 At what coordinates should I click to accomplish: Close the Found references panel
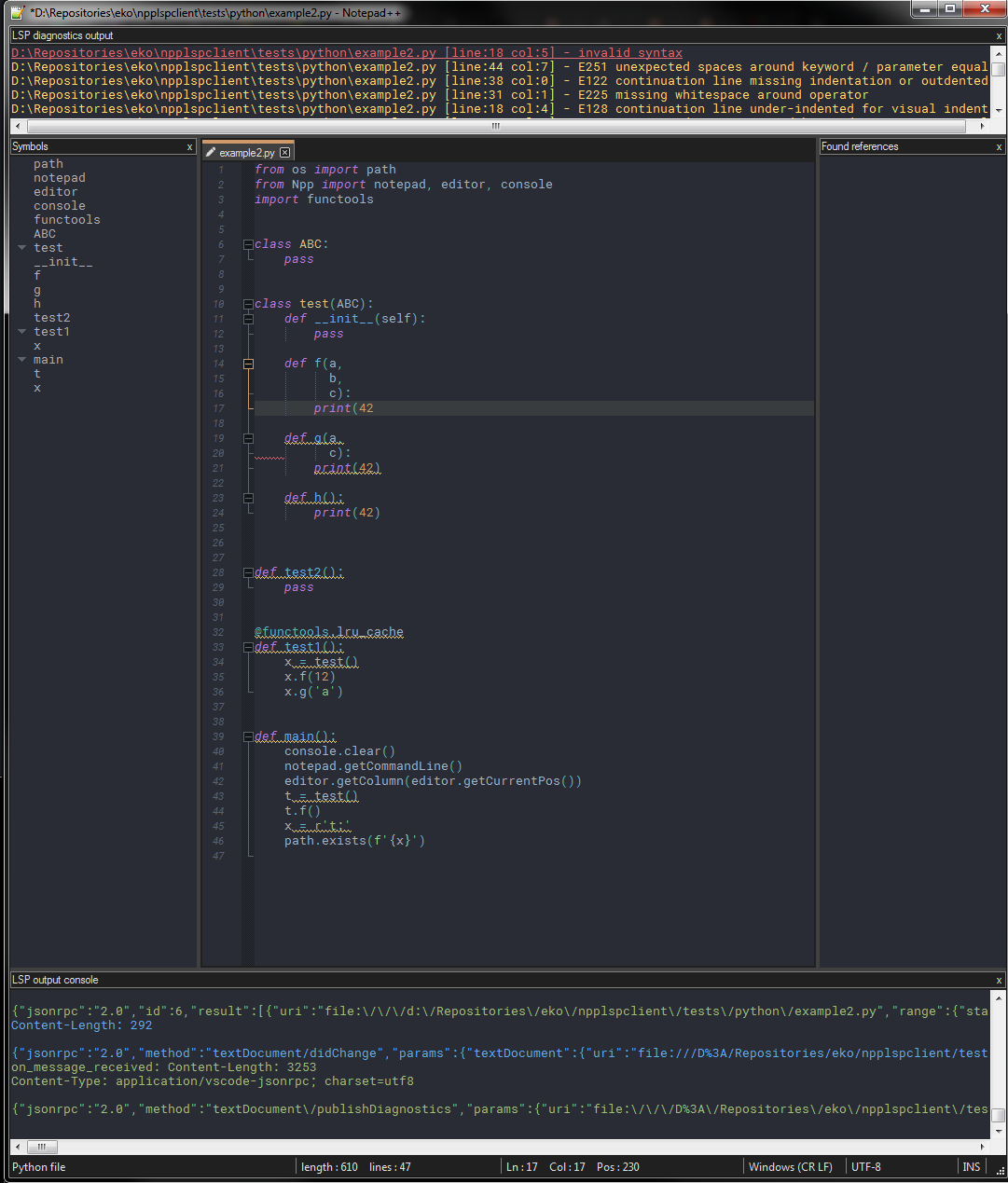click(999, 147)
